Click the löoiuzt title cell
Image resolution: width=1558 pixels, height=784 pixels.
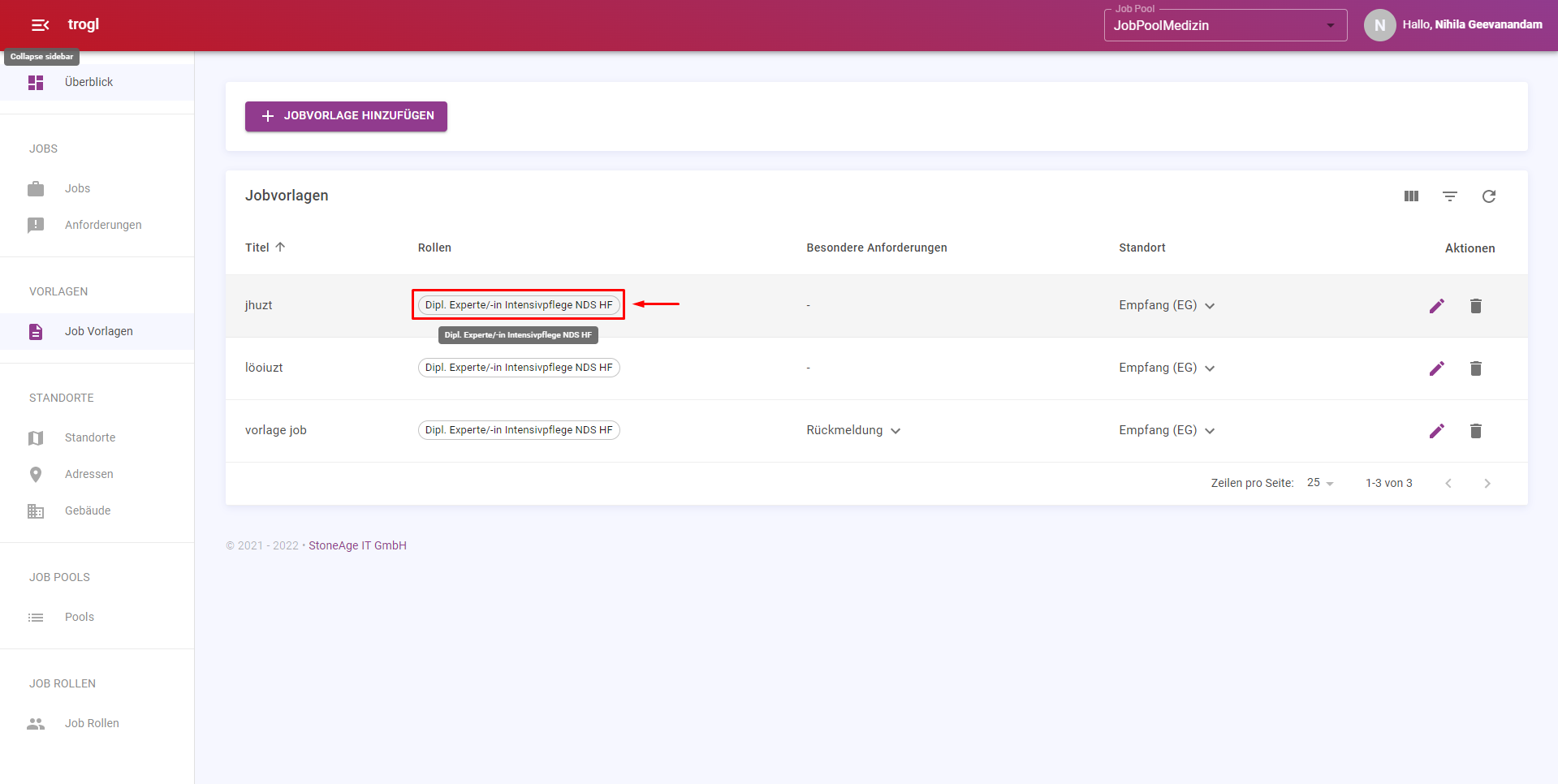[264, 368]
